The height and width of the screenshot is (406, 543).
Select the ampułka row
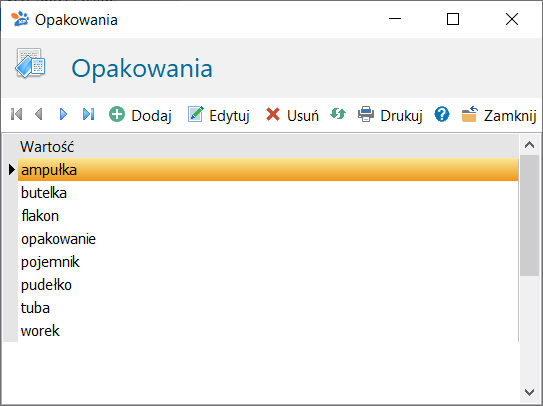click(x=268, y=170)
